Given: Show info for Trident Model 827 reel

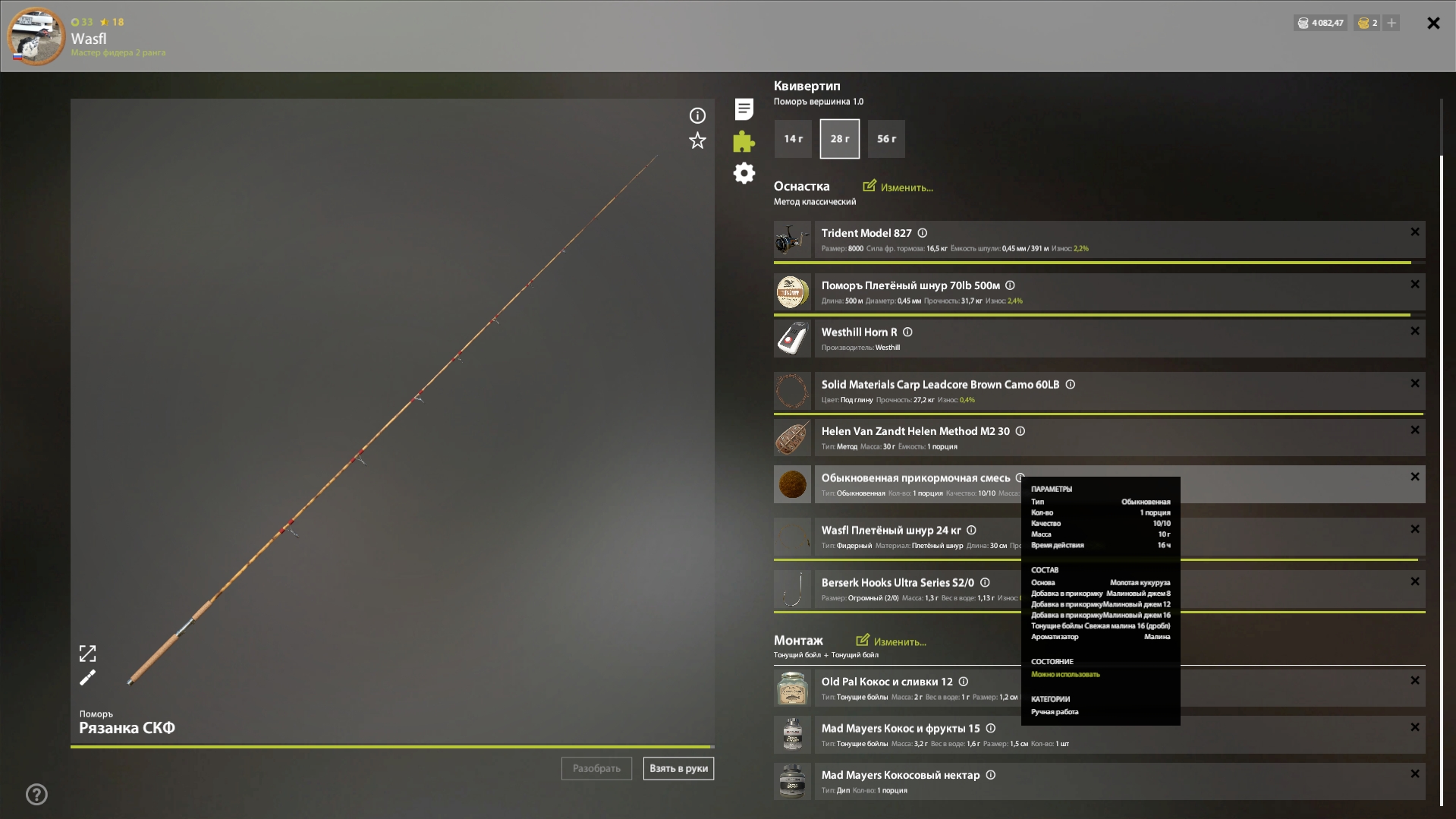Looking at the screenshot, I should (923, 233).
